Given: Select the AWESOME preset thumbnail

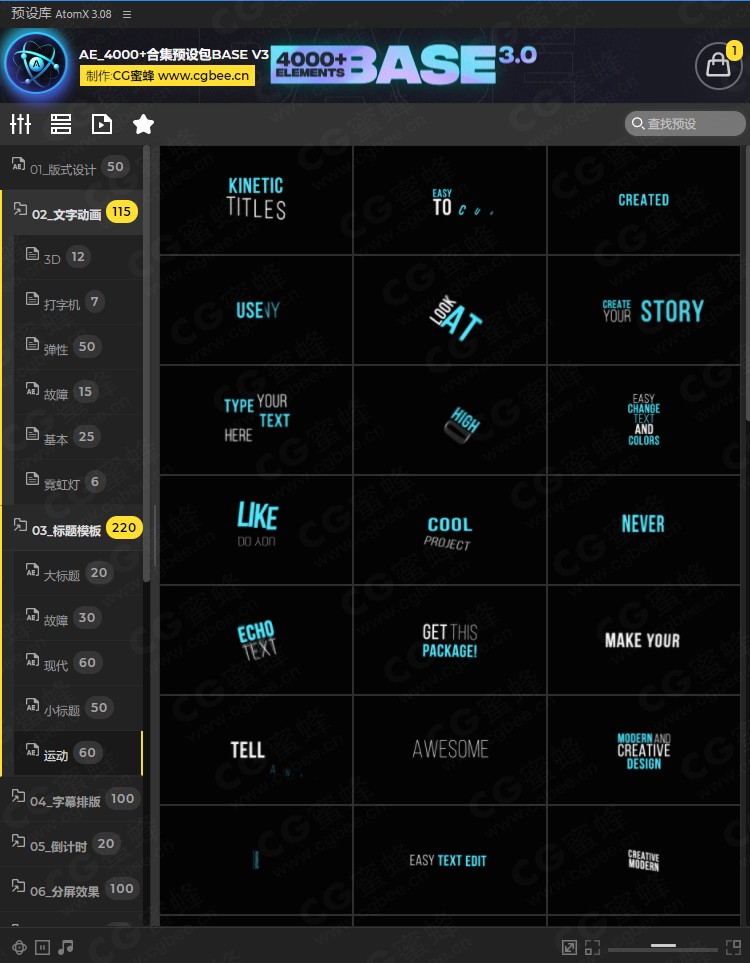Looking at the screenshot, I should click(450, 750).
